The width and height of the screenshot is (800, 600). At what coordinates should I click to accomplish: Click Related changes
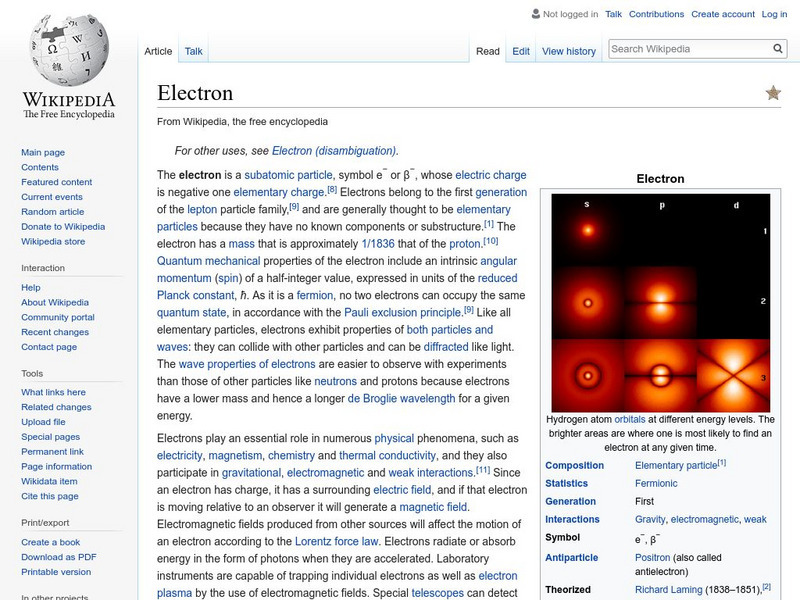(x=56, y=407)
